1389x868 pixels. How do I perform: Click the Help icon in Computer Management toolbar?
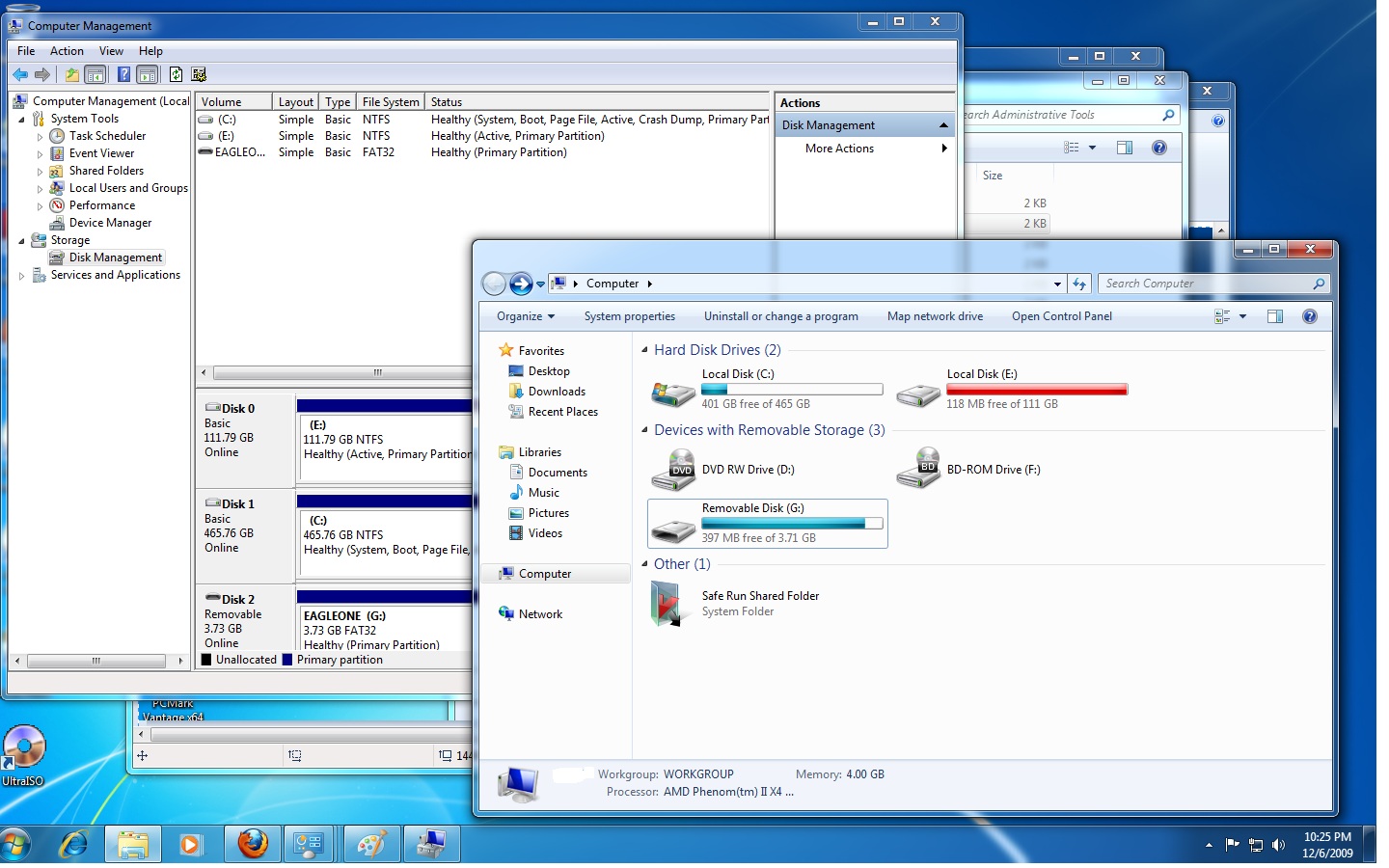pos(123,74)
